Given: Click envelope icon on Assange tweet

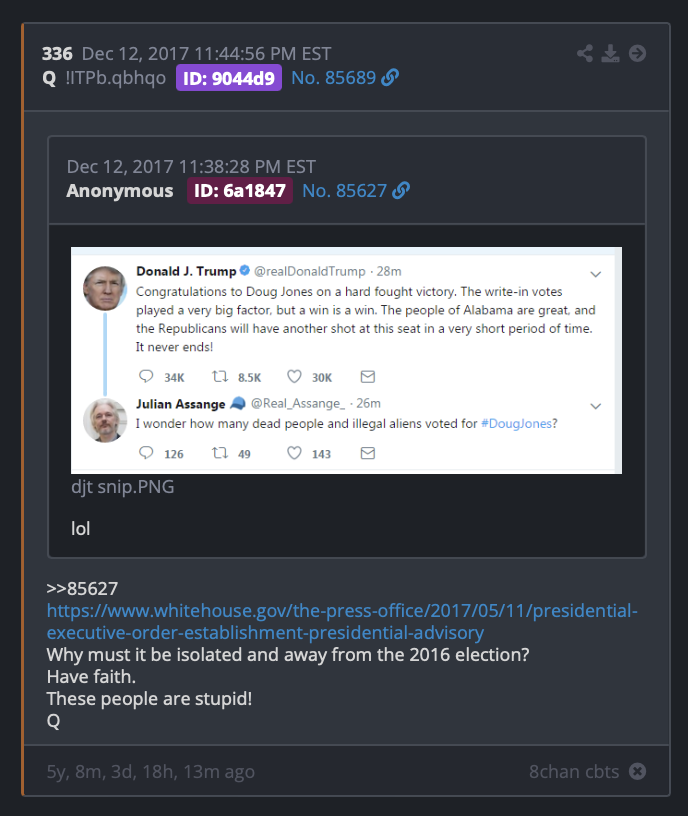Looking at the screenshot, I should click(368, 453).
